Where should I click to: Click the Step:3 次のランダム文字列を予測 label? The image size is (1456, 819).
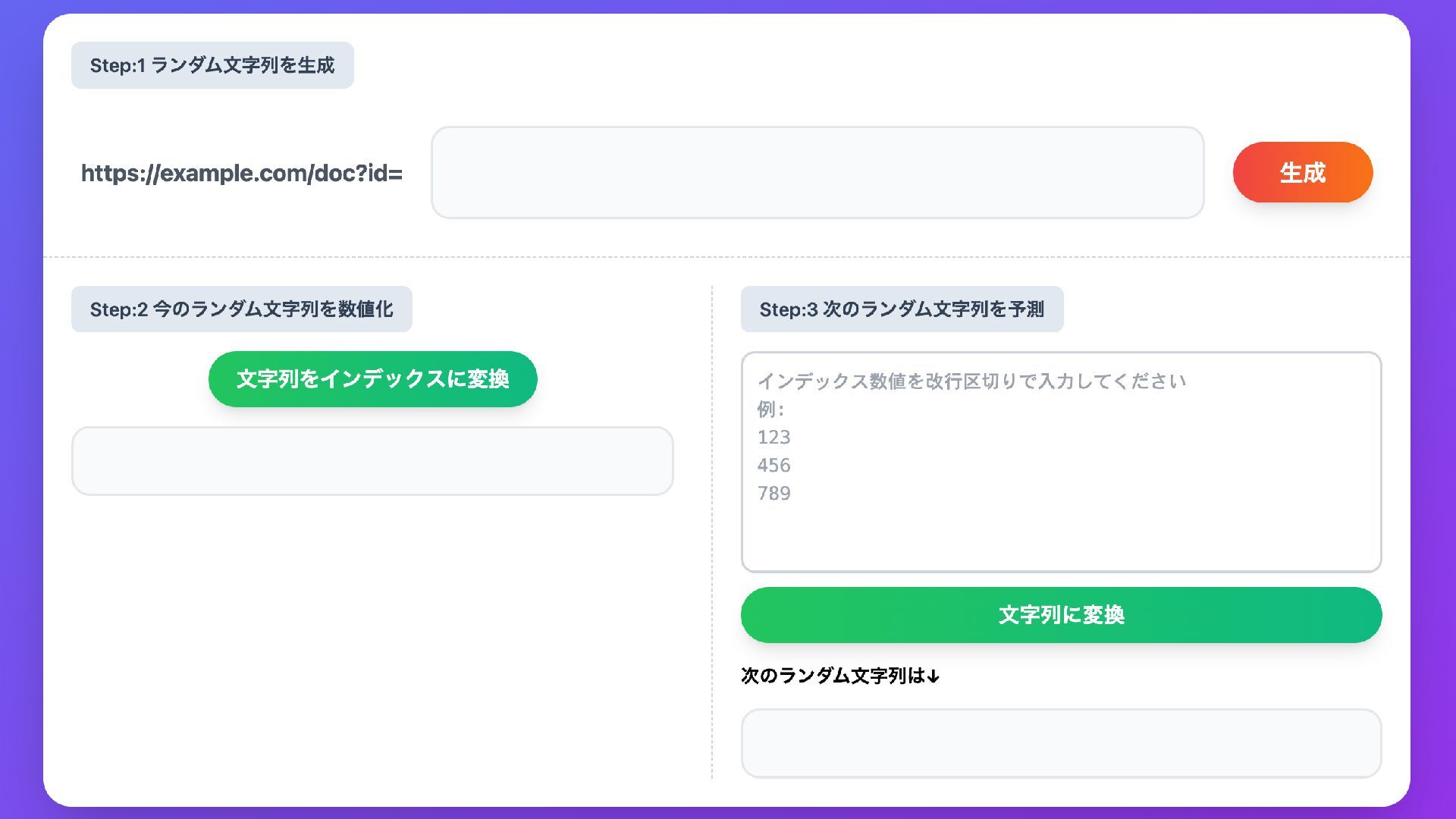[x=902, y=309]
